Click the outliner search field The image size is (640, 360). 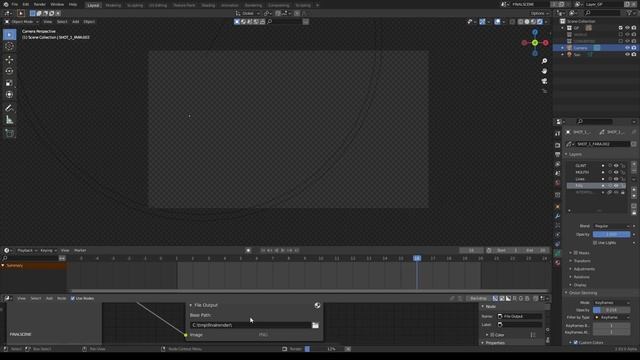602,13
